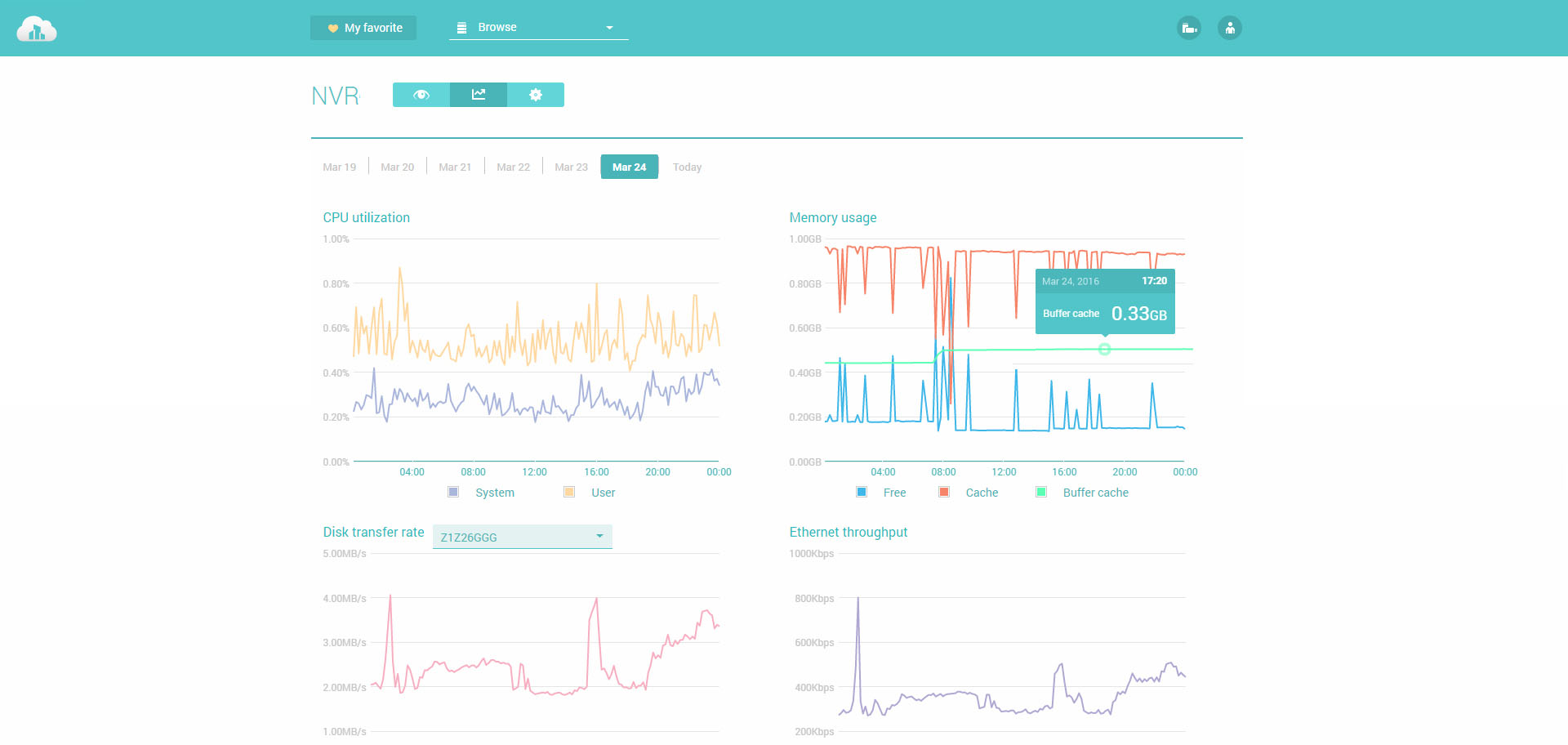This screenshot has width=1568, height=745.
Task: Select the Mar 19 tab
Action: click(x=340, y=167)
